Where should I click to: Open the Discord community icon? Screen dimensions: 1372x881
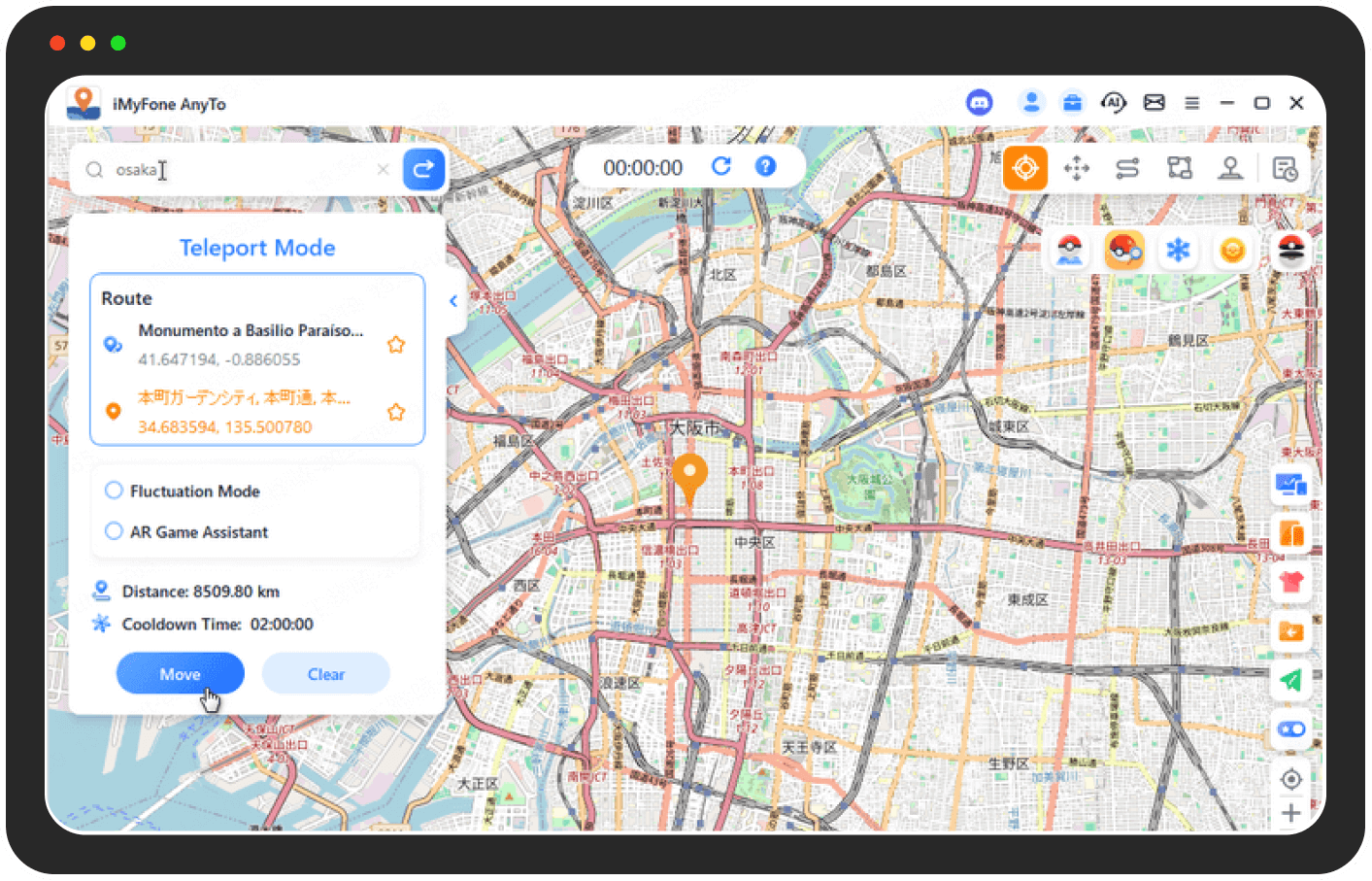979,102
